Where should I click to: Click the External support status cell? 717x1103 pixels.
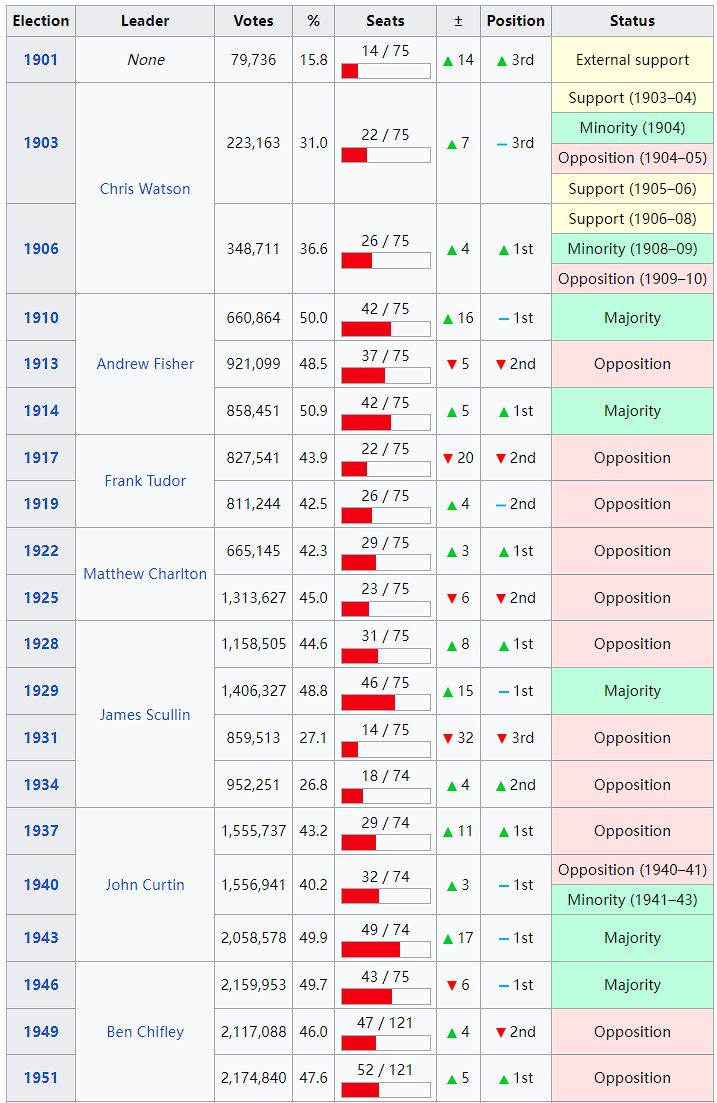point(632,60)
